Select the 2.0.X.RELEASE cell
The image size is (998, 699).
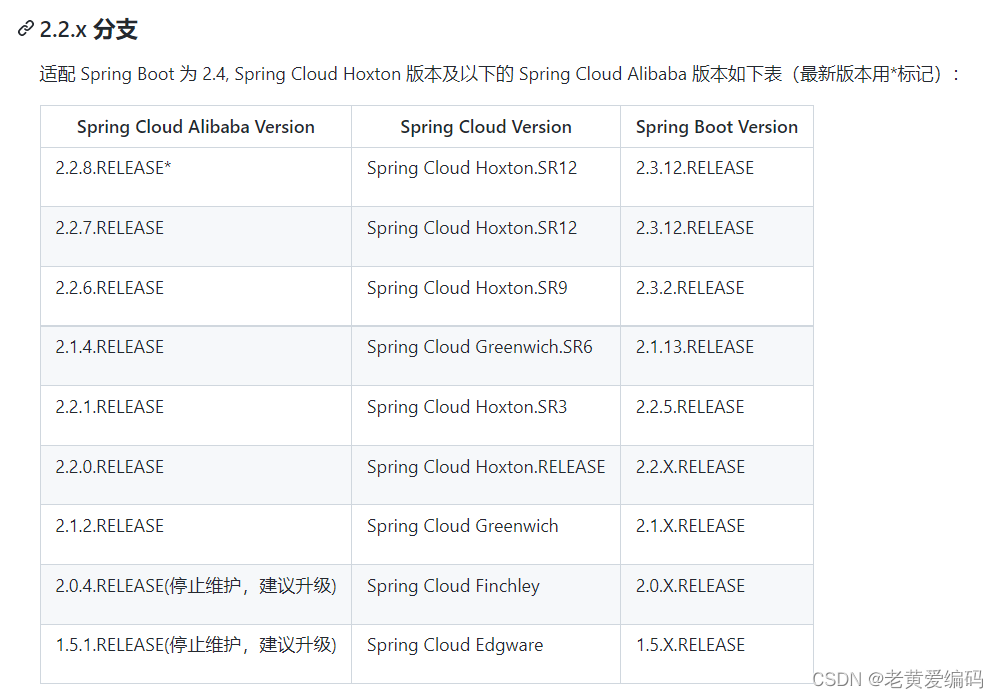point(717,594)
